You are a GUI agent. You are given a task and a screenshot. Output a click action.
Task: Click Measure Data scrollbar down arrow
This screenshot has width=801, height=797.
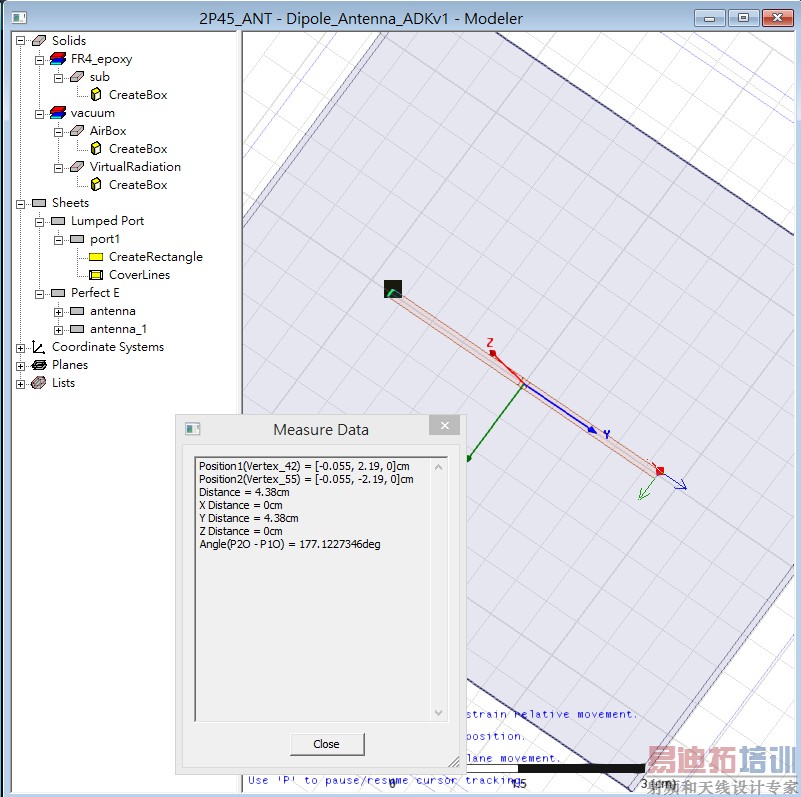[439, 713]
